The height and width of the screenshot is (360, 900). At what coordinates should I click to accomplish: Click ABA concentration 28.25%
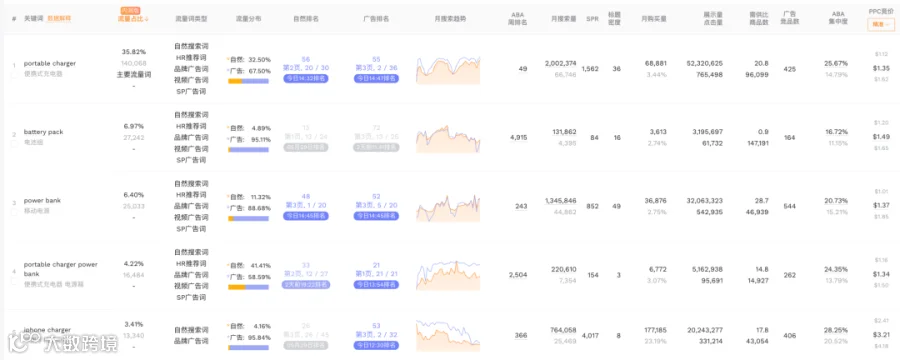click(x=836, y=330)
